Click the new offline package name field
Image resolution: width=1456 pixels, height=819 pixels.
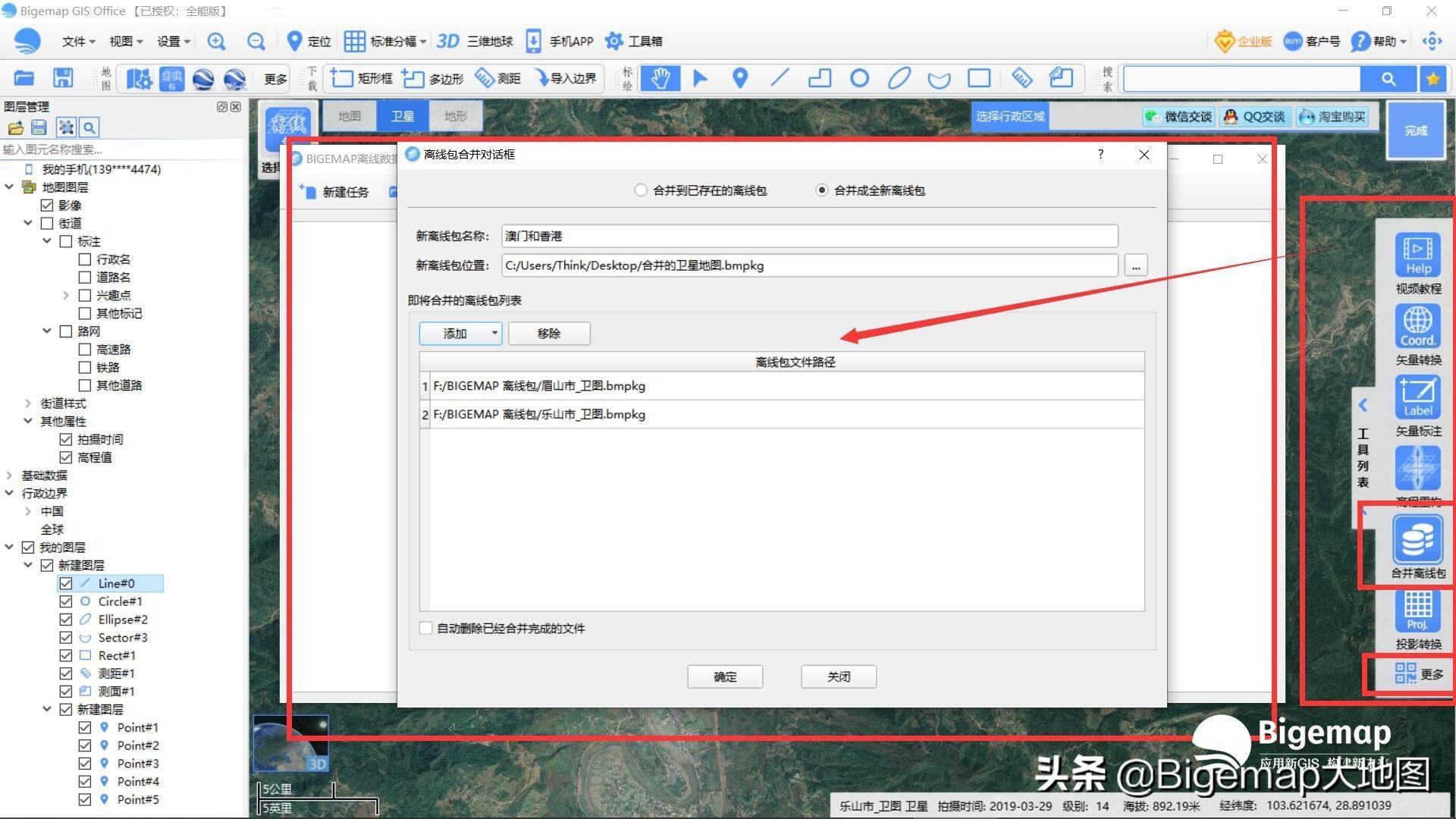808,236
